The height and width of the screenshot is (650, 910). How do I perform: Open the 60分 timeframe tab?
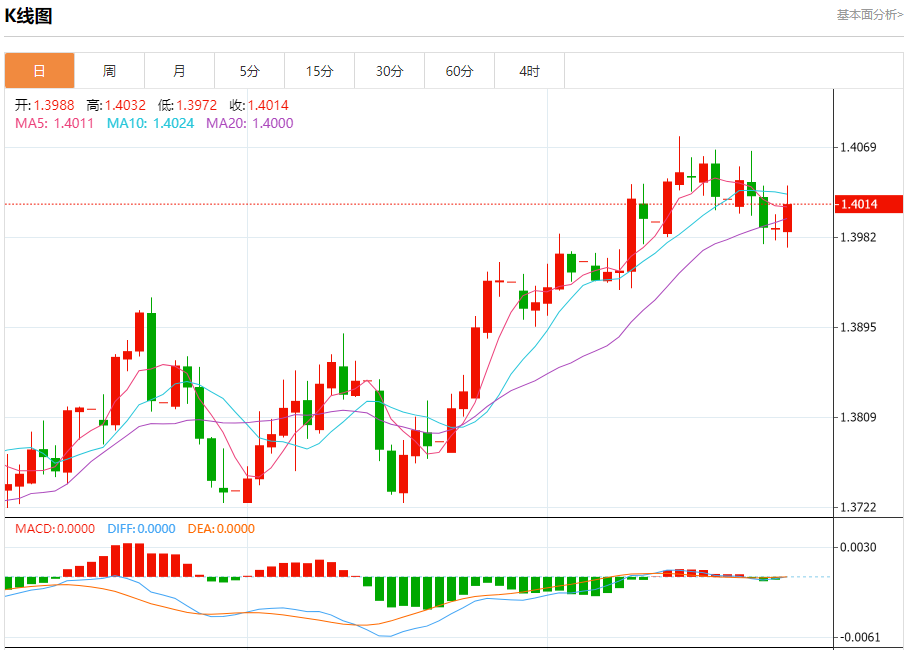(459, 71)
